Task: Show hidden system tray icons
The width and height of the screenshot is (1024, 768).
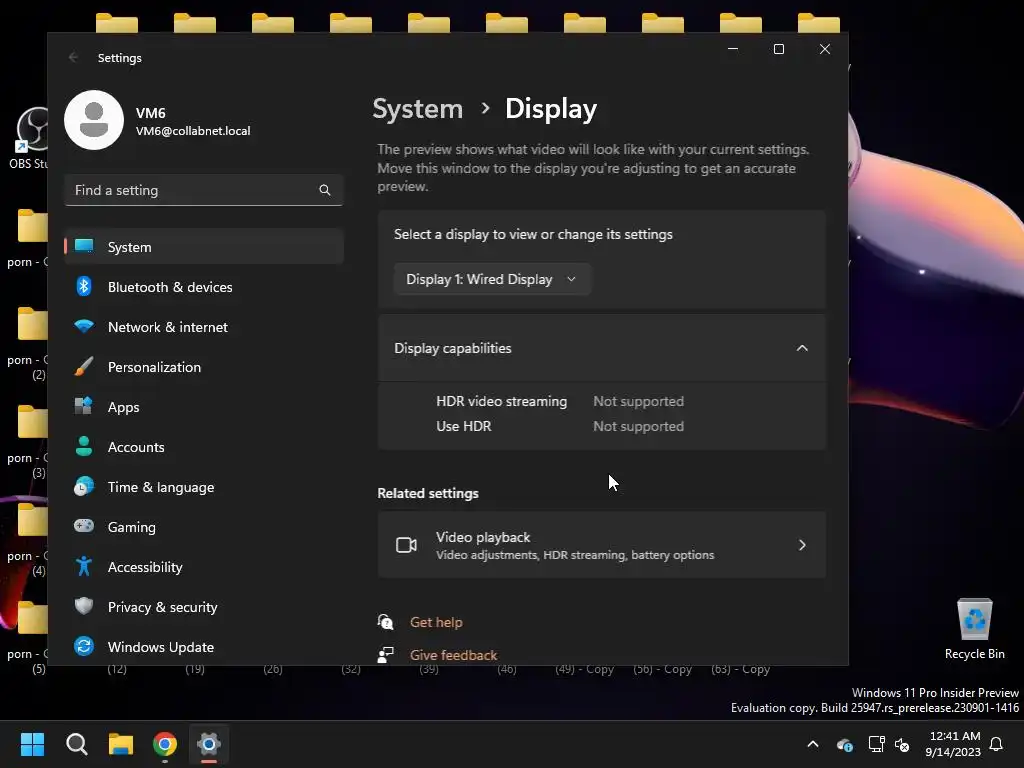Action: coord(813,744)
